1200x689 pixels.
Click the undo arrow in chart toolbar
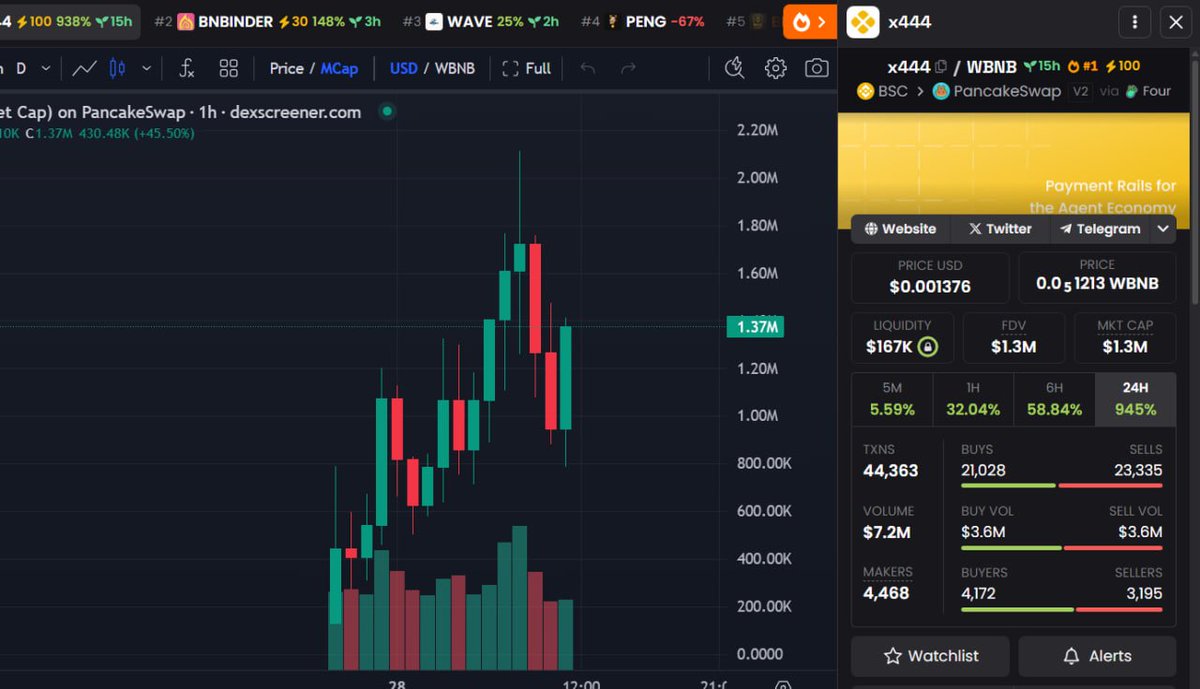click(588, 68)
